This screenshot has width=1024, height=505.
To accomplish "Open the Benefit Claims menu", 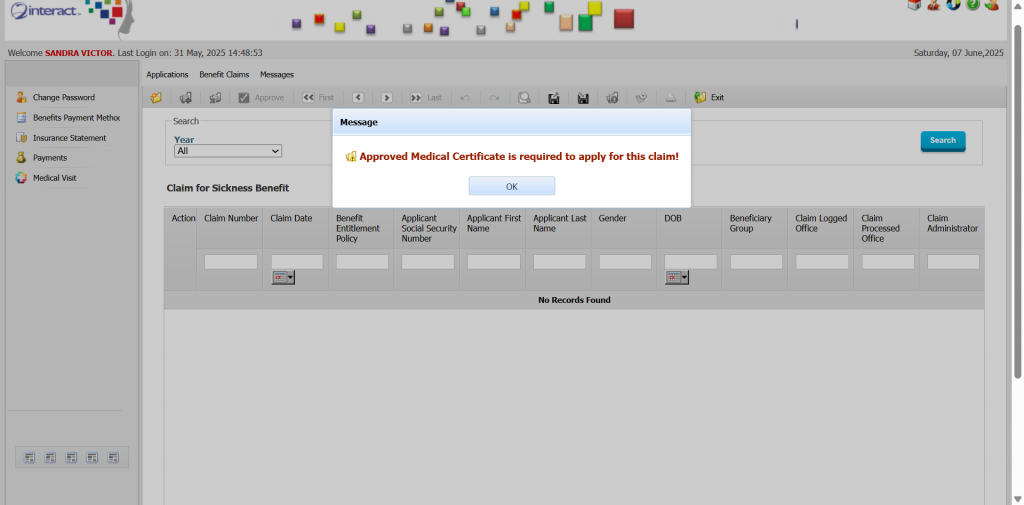I will pos(224,75).
